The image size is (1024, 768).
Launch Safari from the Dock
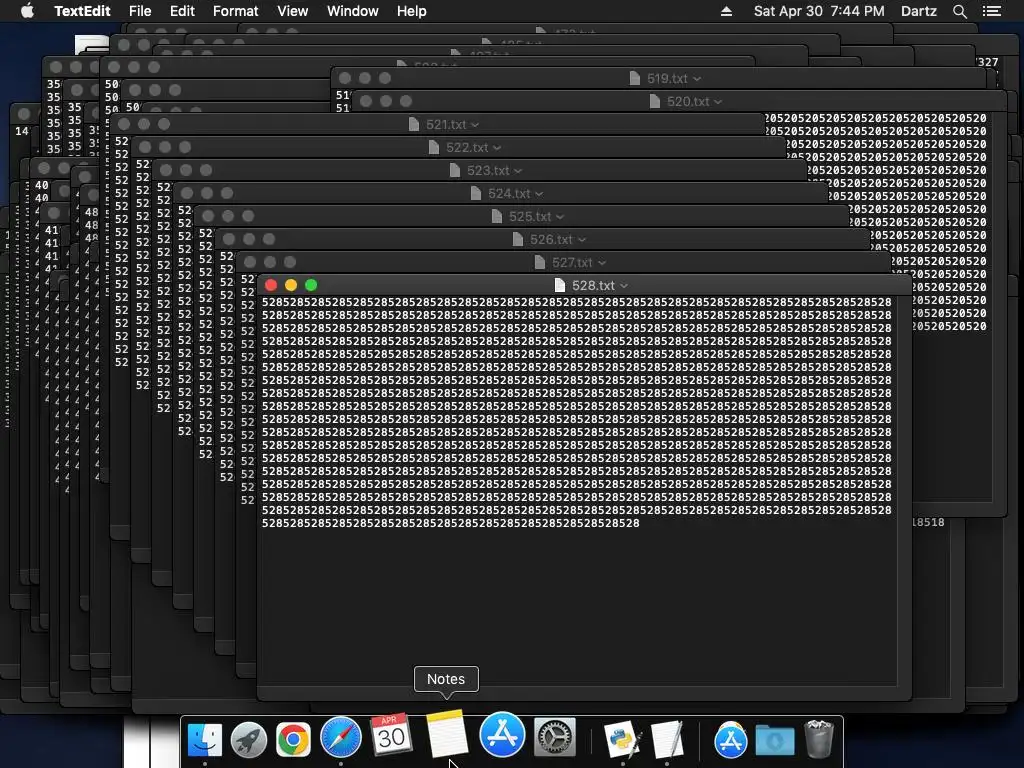340,738
